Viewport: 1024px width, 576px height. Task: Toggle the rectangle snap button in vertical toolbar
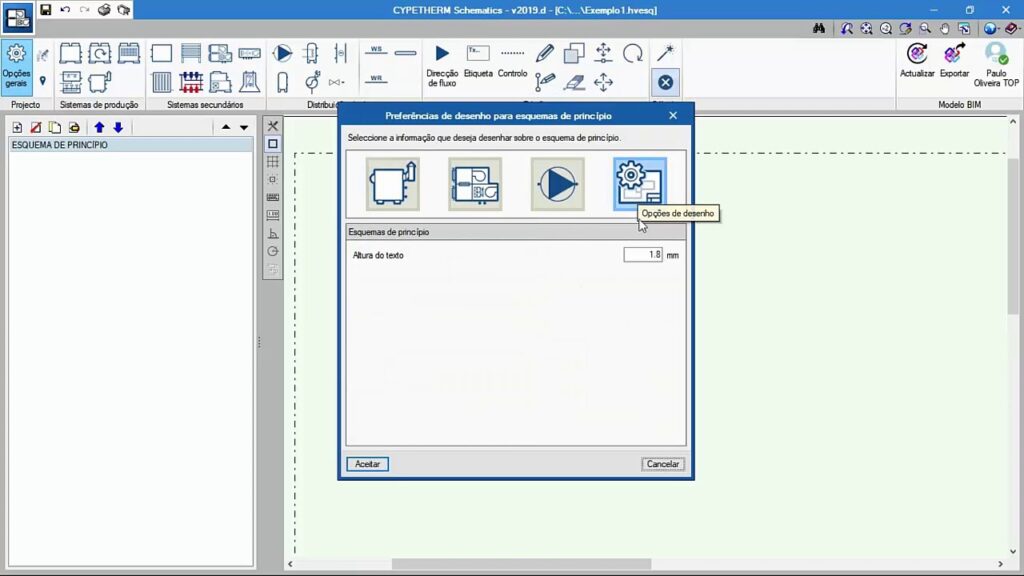tap(273, 144)
